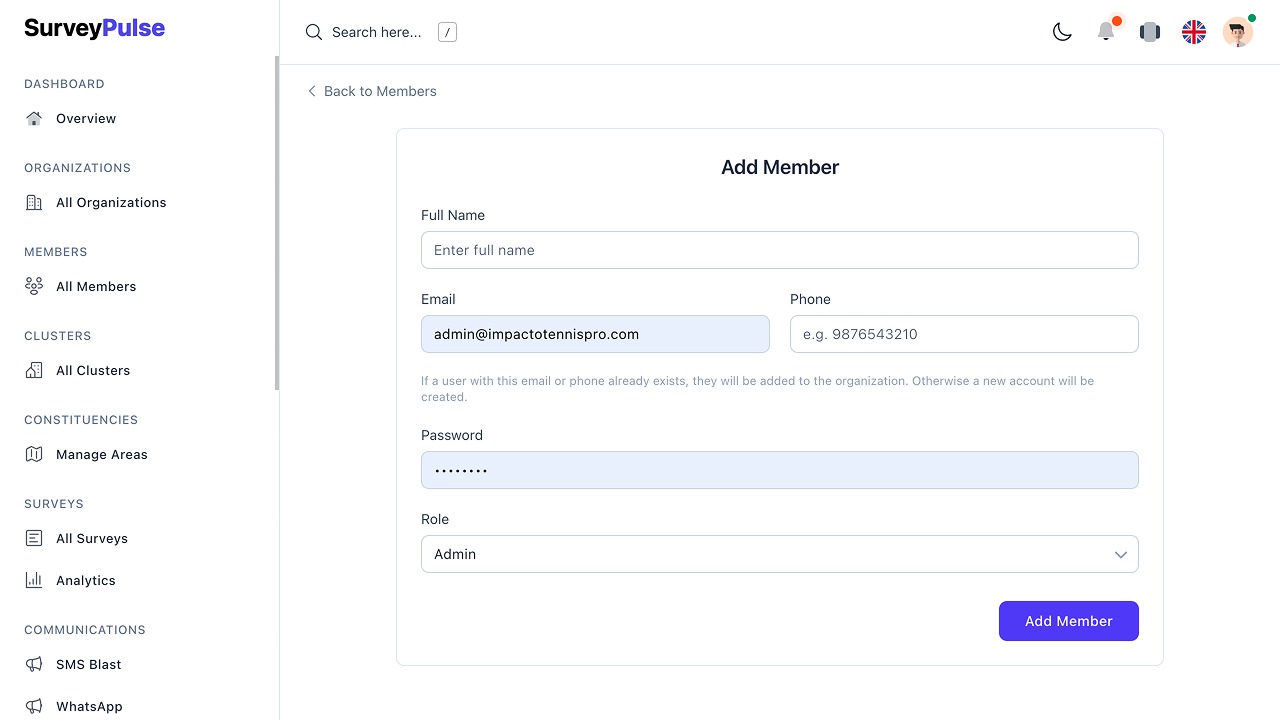Click the SMS Blast megaphone icon
1280x720 pixels.
pyautogui.click(x=34, y=664)
